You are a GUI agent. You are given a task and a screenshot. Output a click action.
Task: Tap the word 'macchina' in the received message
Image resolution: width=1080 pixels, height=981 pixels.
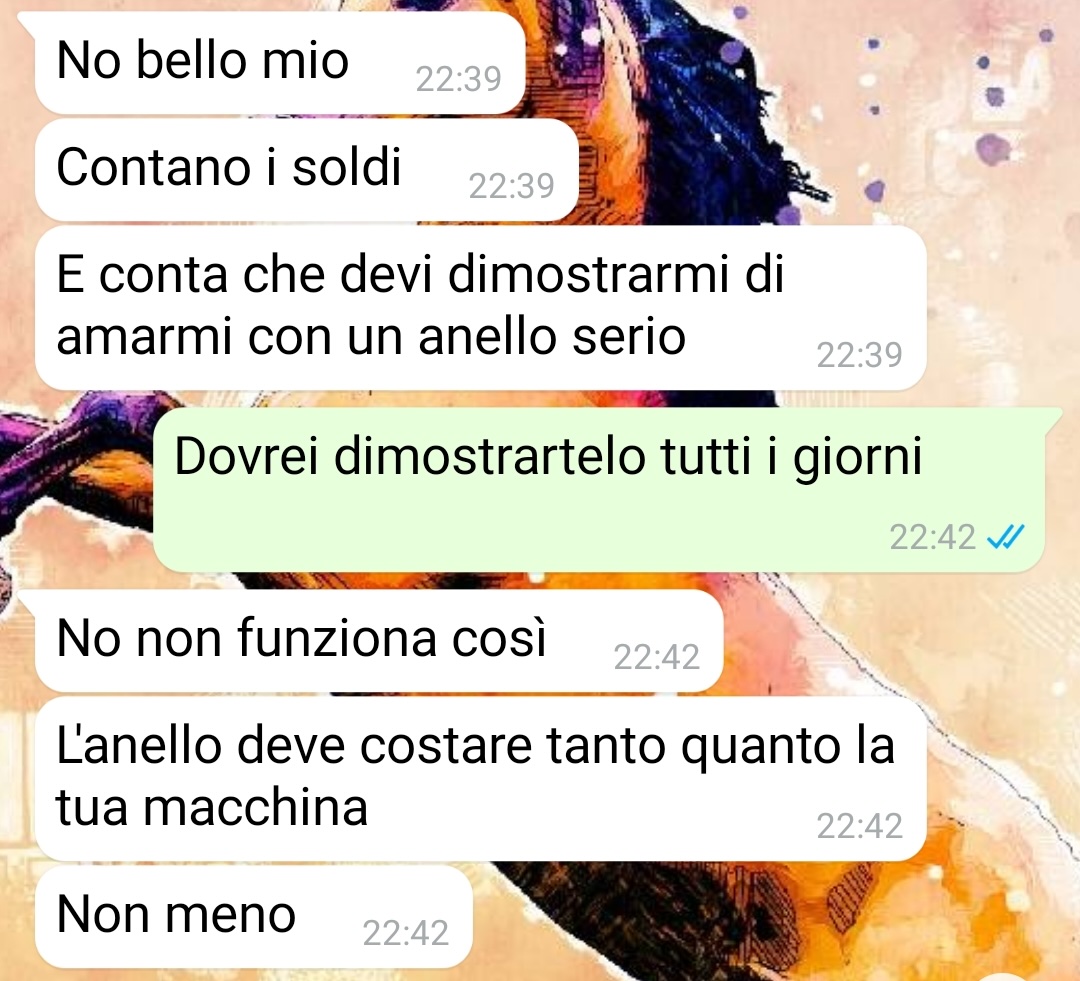pyautogui.click(x=256, y=808)
